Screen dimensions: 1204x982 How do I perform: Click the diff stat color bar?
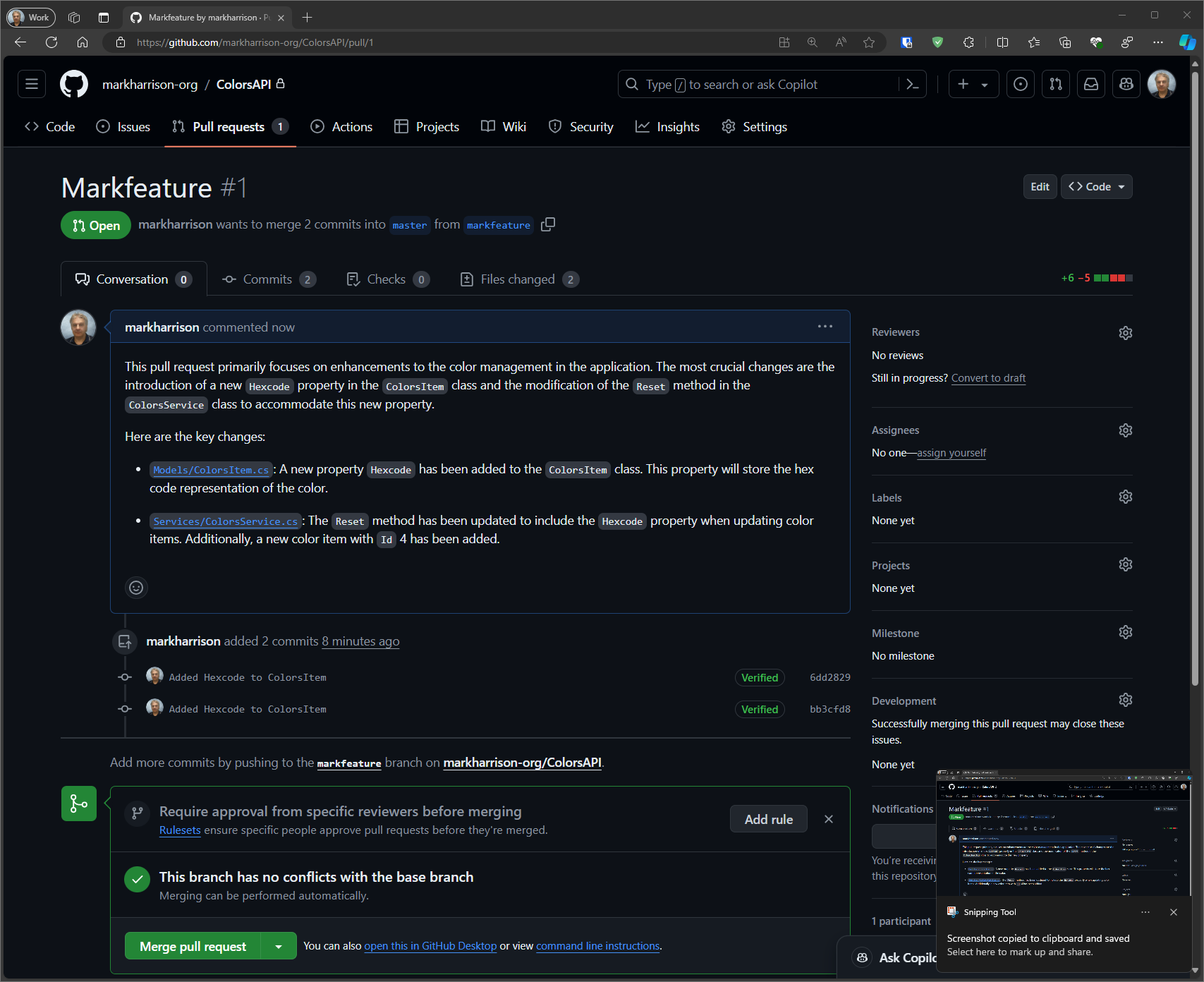pyautogui.click(x=1113, y=278)
